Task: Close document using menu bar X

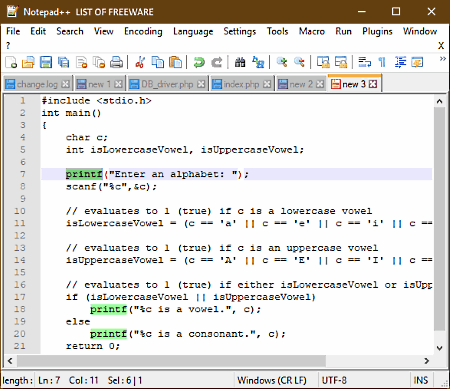Action: coord(441,45)
